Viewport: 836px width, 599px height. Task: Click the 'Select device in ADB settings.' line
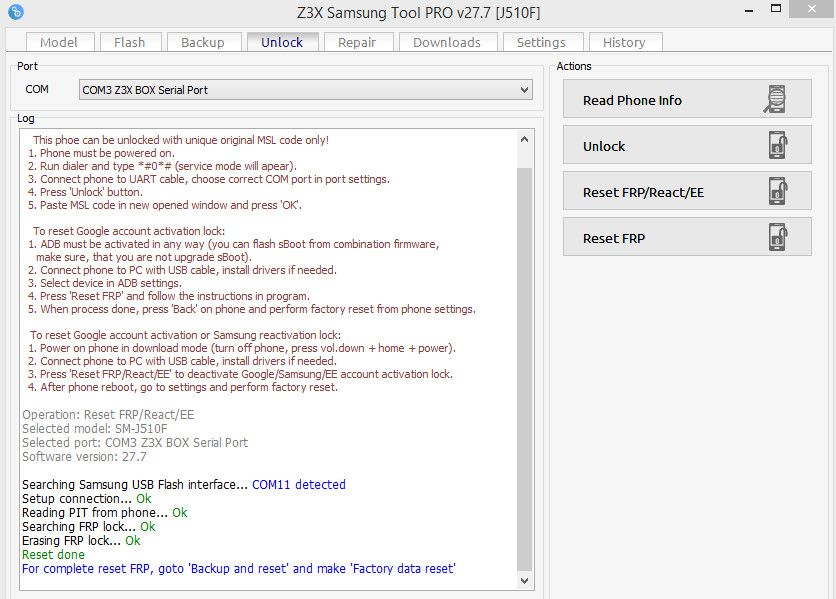pos(105,283)
